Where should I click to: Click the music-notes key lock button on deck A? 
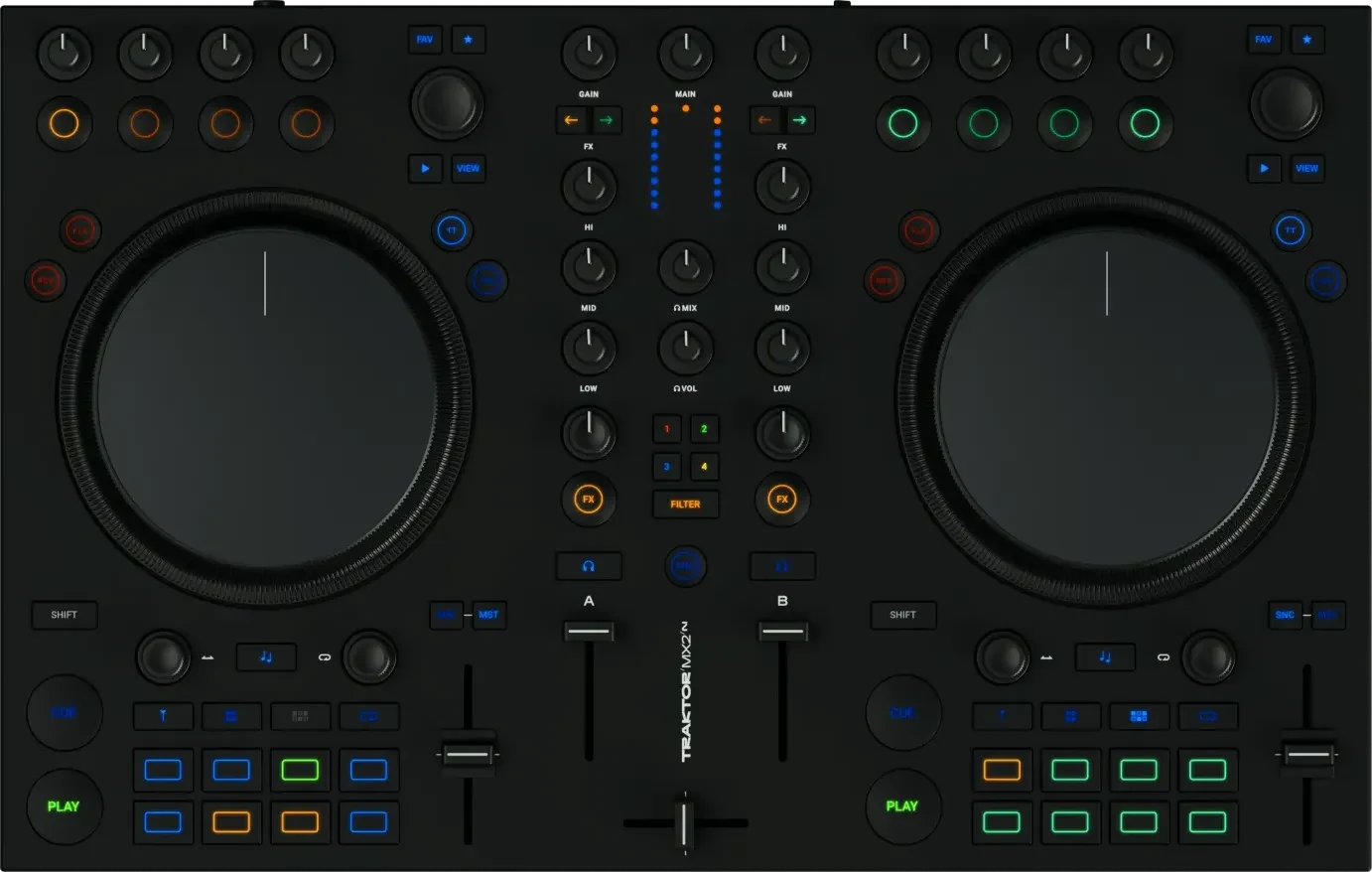point(266,657)
